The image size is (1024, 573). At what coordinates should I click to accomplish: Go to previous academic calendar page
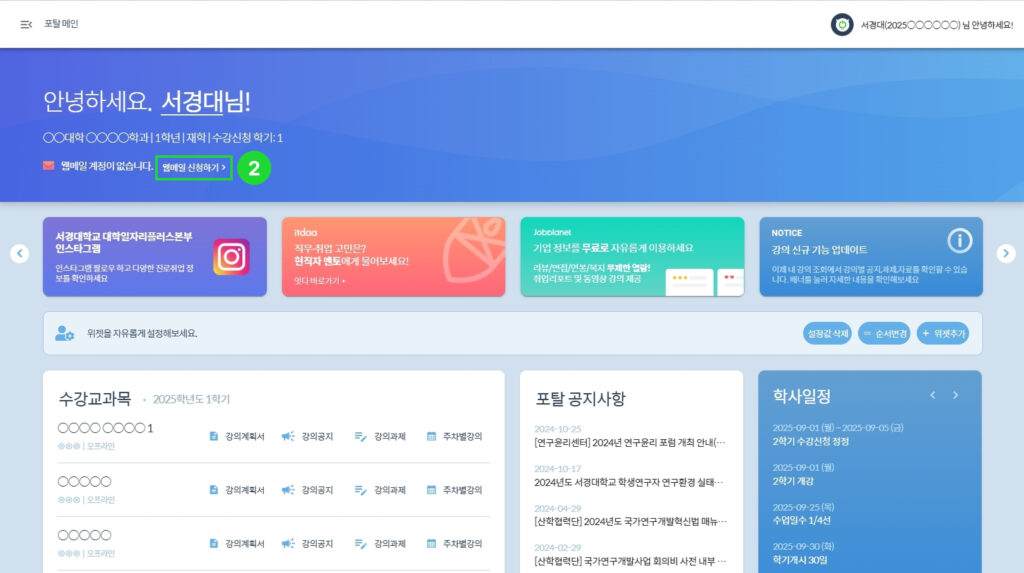pyautogui.click(x=933, y=395)
